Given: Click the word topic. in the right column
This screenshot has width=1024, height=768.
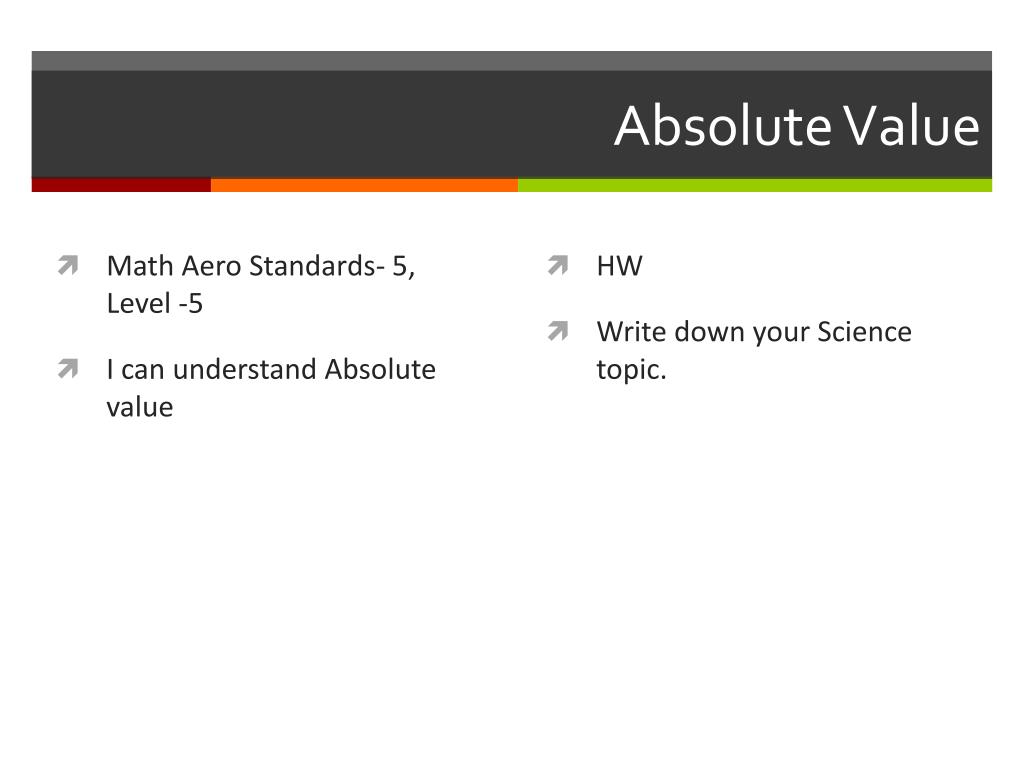Looking at the screenshot, I should coord(632,370).
